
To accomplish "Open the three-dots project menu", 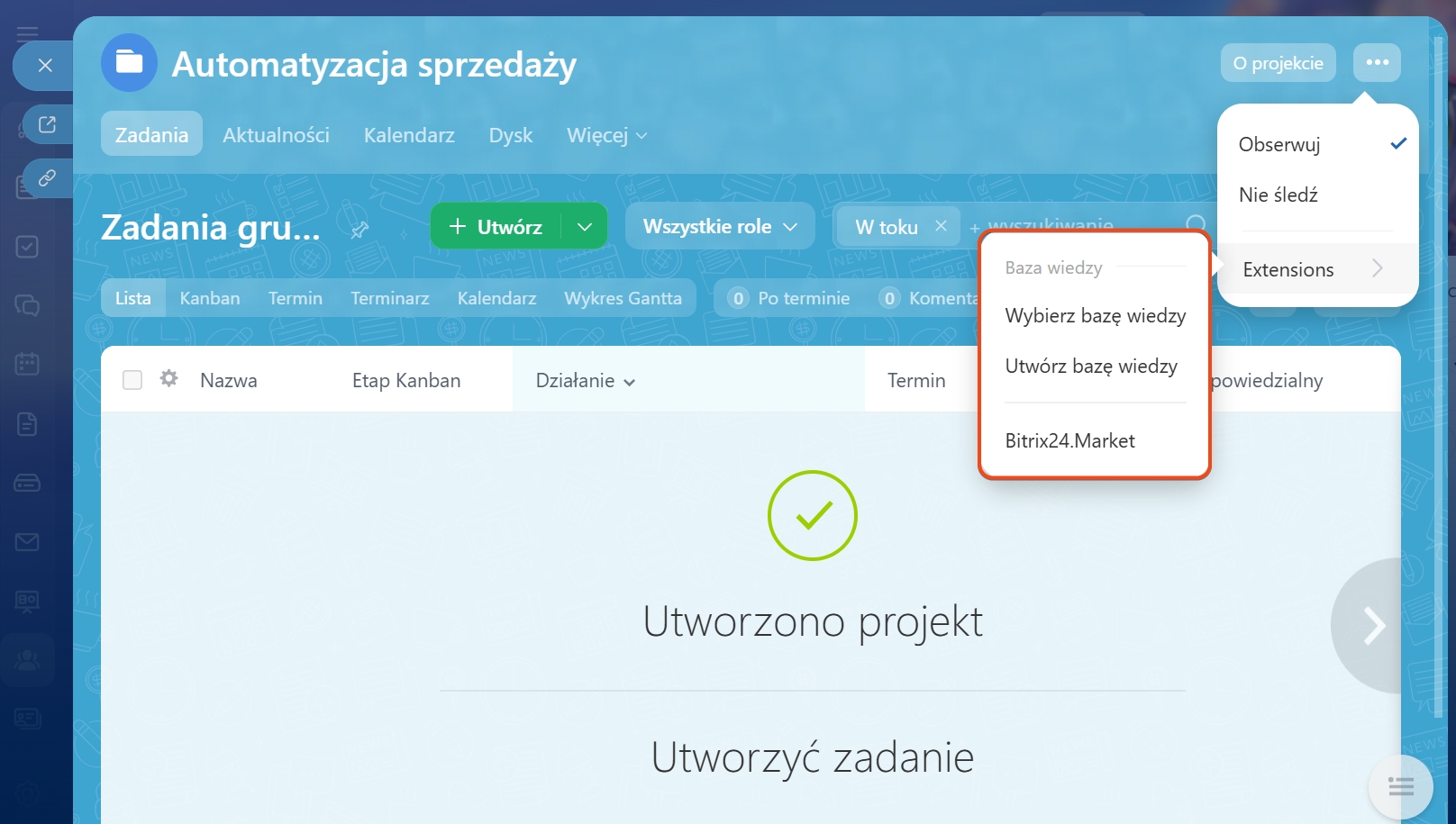I will tap(1377, 62).
